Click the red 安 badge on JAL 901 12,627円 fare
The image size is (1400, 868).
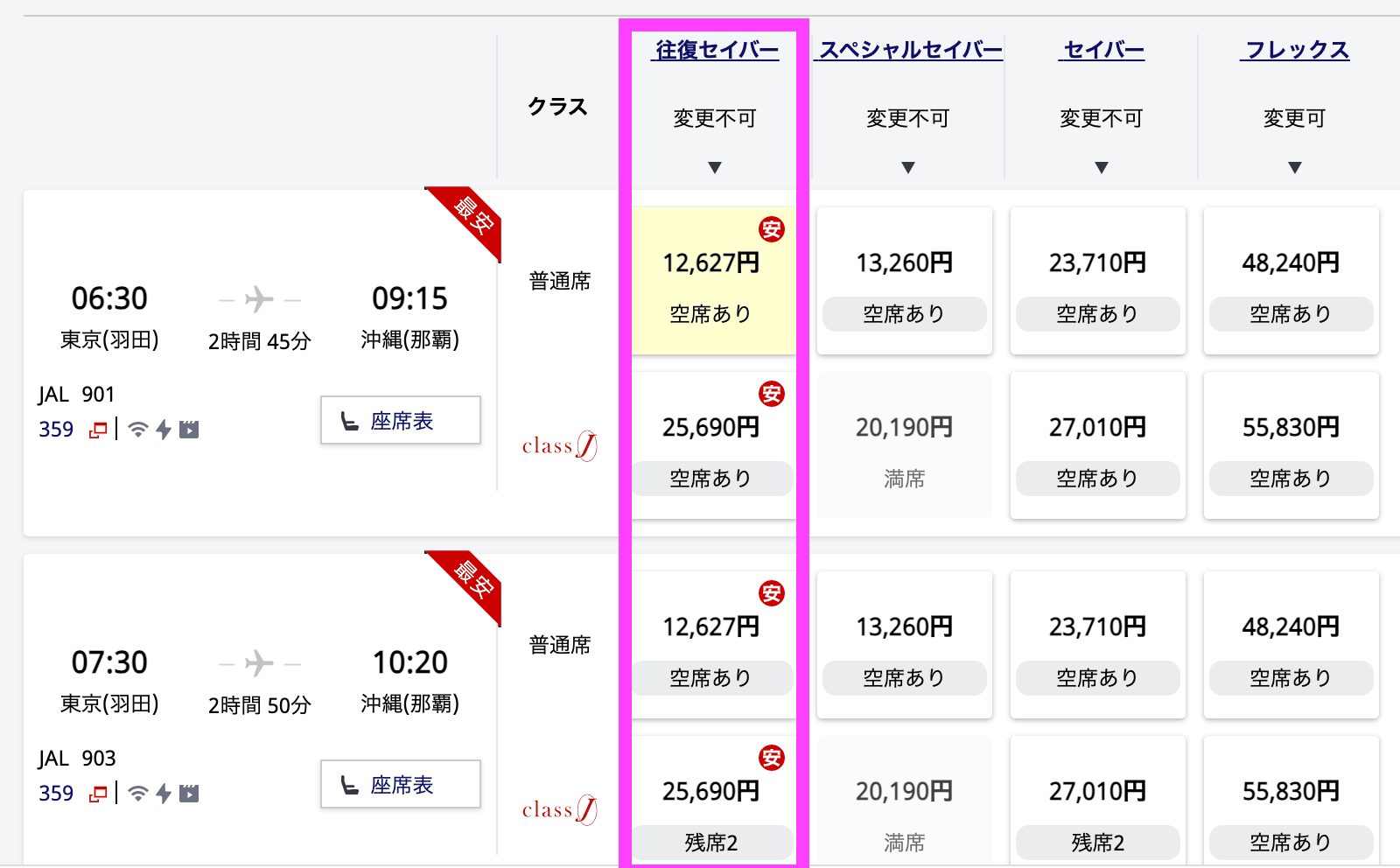tap(772, 229)
